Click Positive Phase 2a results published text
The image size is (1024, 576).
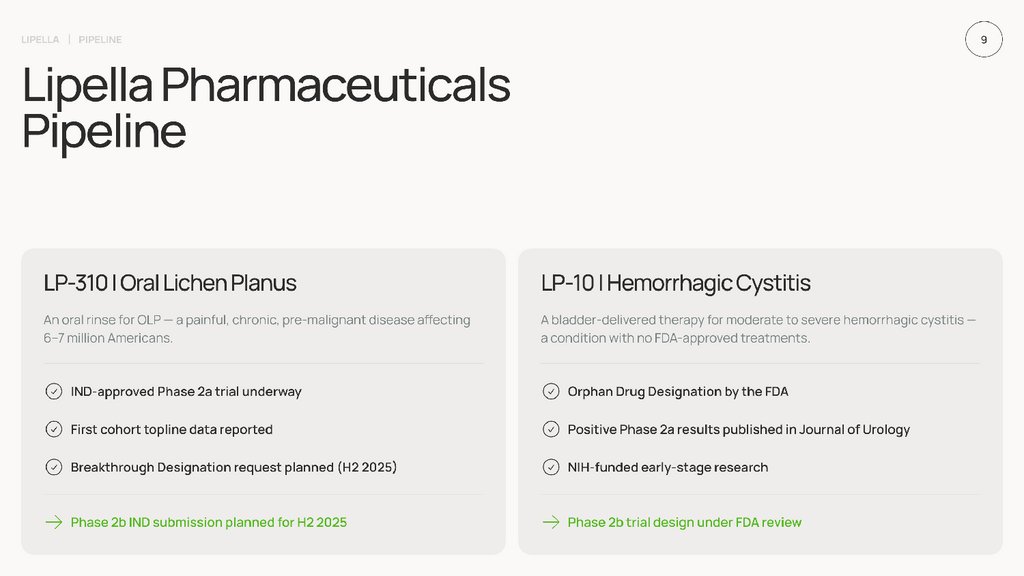click(738, 429)
